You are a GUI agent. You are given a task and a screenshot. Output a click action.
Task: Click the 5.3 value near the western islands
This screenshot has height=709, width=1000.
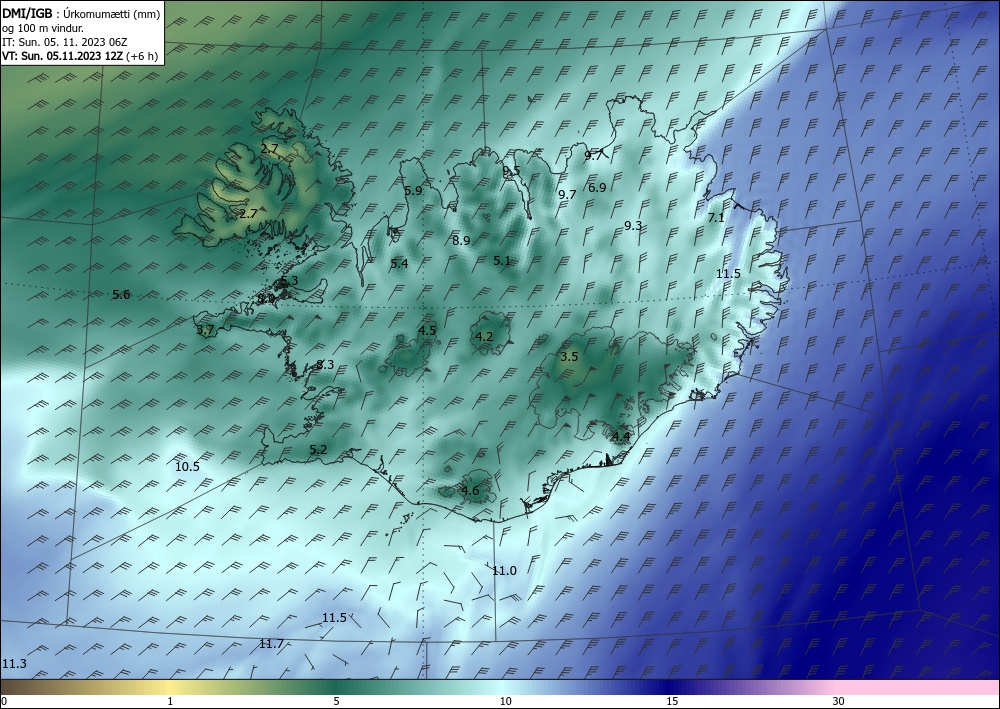tap(289, 281)
